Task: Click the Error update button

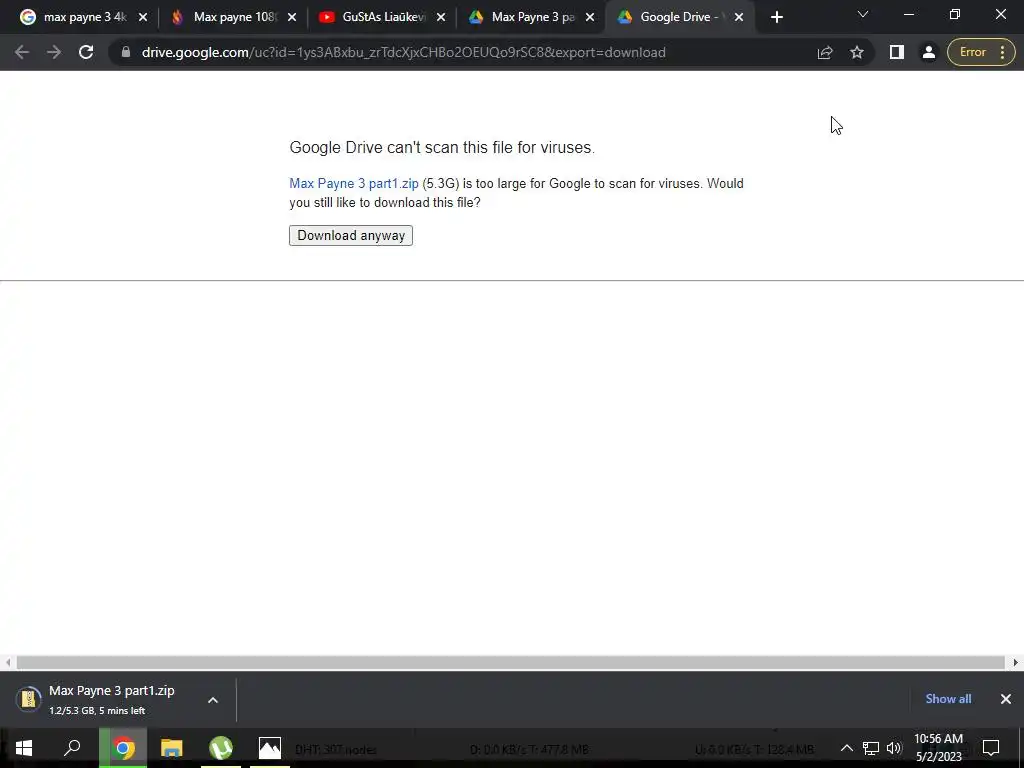Action: [x=981, y=52]
